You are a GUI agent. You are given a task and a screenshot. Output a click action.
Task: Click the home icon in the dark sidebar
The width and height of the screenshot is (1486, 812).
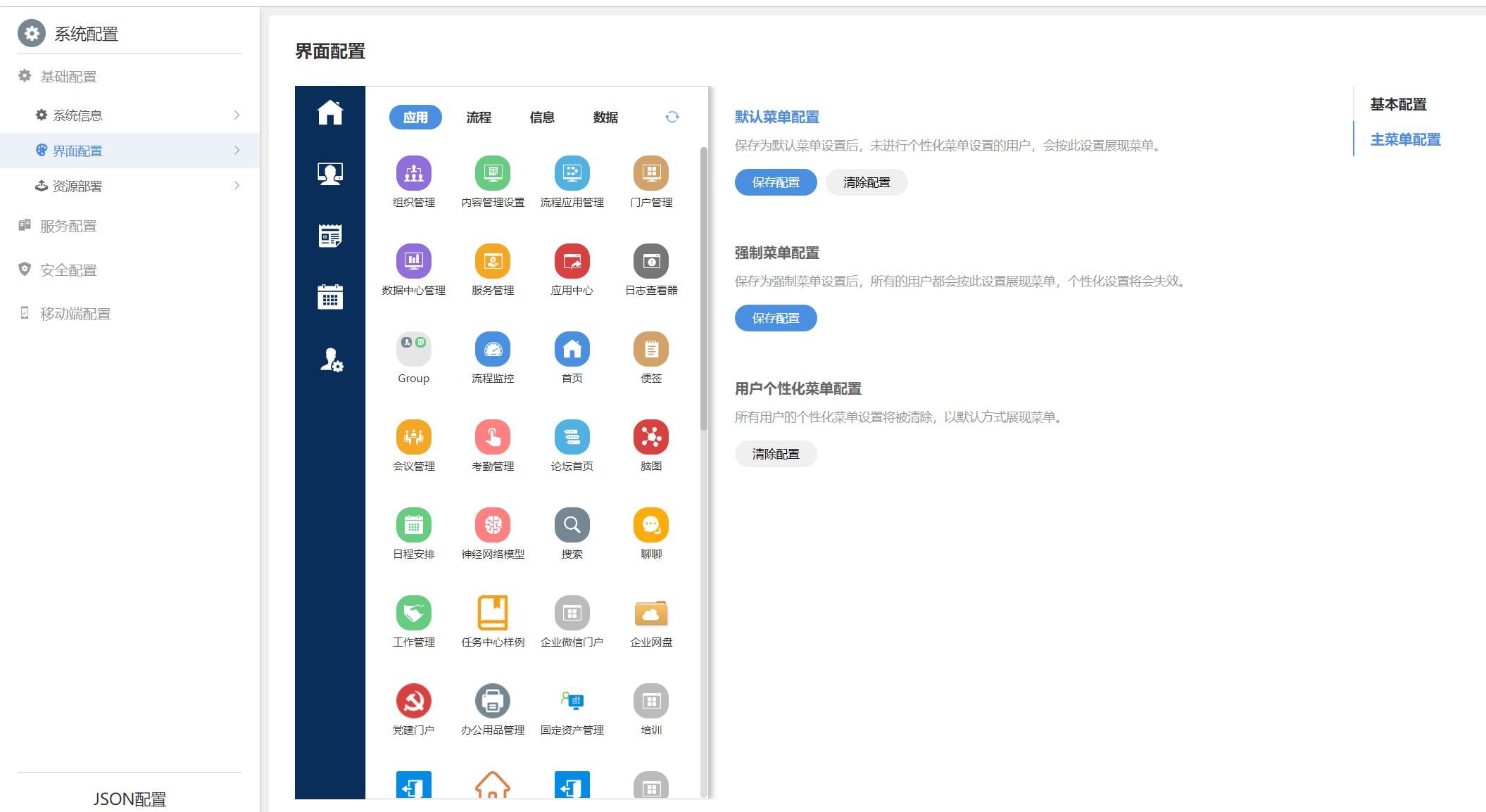[329, 113]
